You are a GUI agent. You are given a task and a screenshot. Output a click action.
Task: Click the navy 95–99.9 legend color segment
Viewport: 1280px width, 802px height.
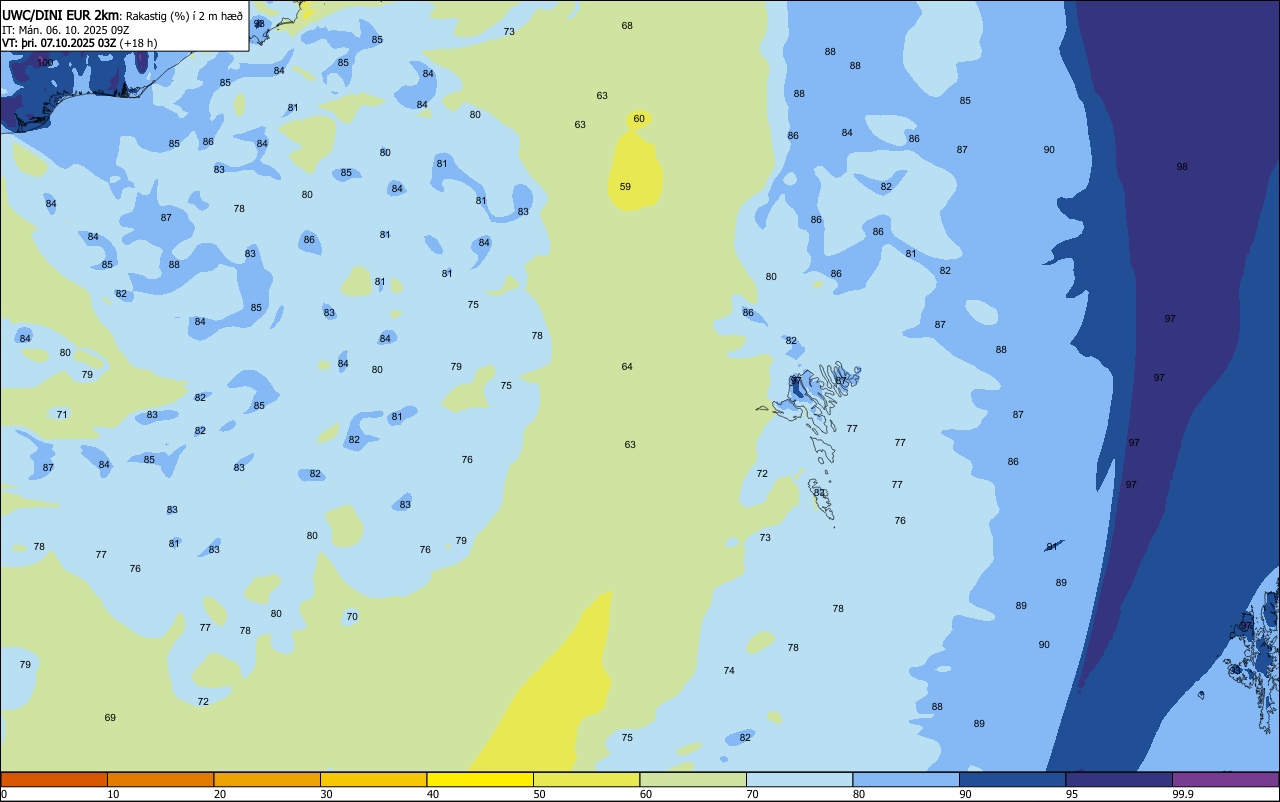click(1119, 779)
